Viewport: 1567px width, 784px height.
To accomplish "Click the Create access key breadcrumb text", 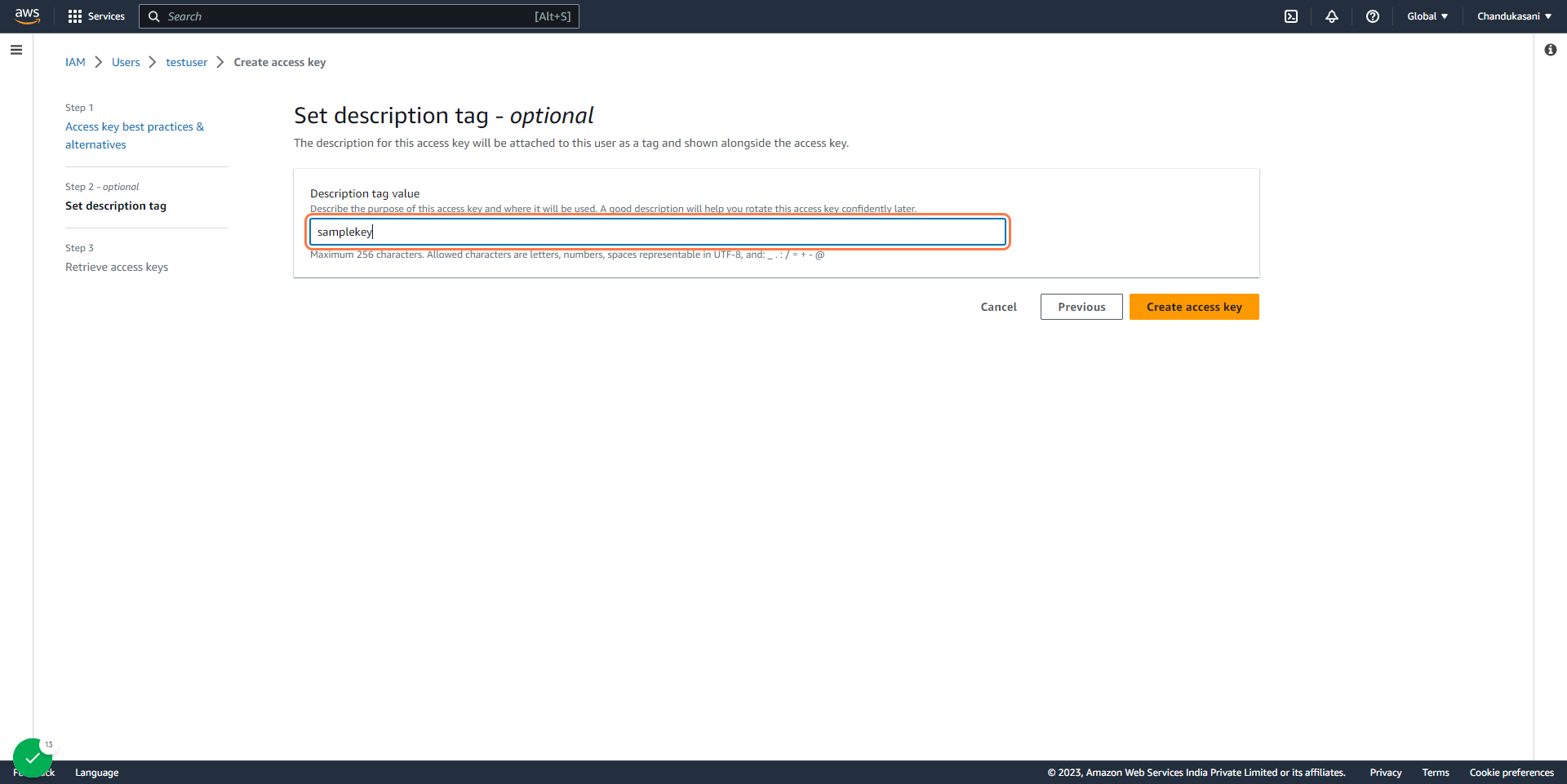I will (280, 62).
